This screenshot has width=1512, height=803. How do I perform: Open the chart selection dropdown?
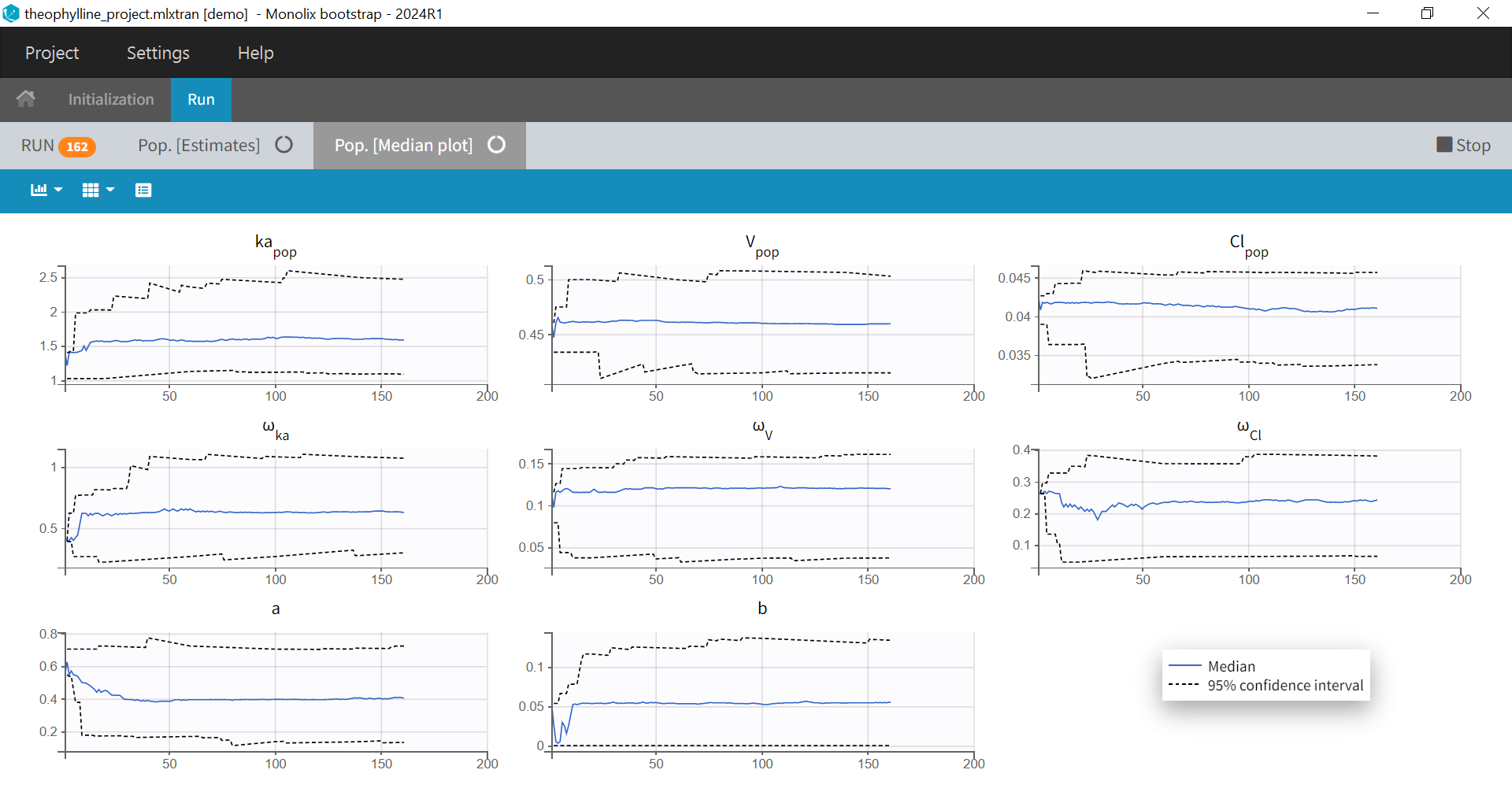(x=46, y=190)
